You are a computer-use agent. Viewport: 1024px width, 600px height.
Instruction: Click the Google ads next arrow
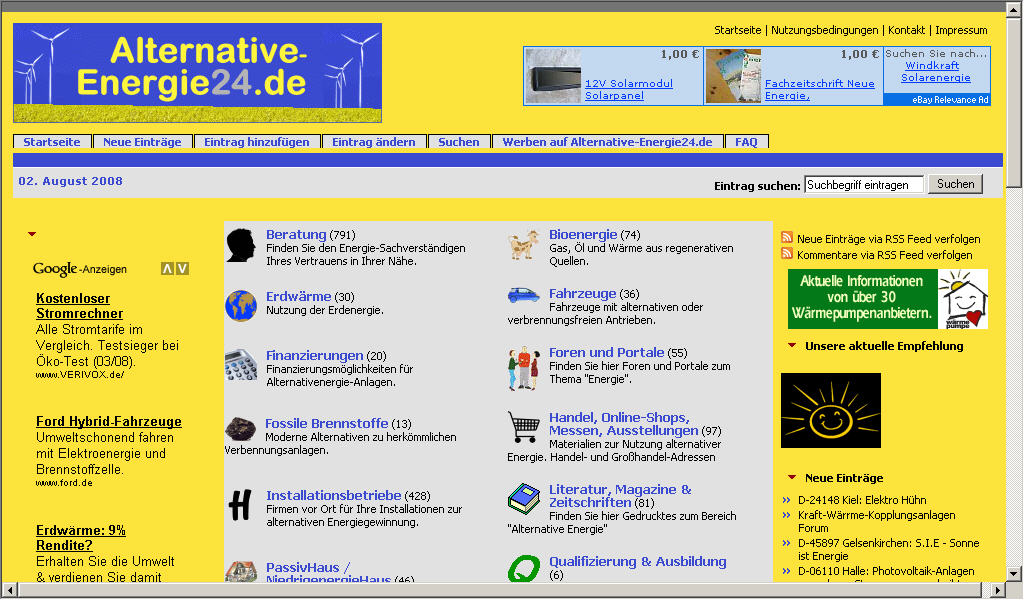(182, 268)
